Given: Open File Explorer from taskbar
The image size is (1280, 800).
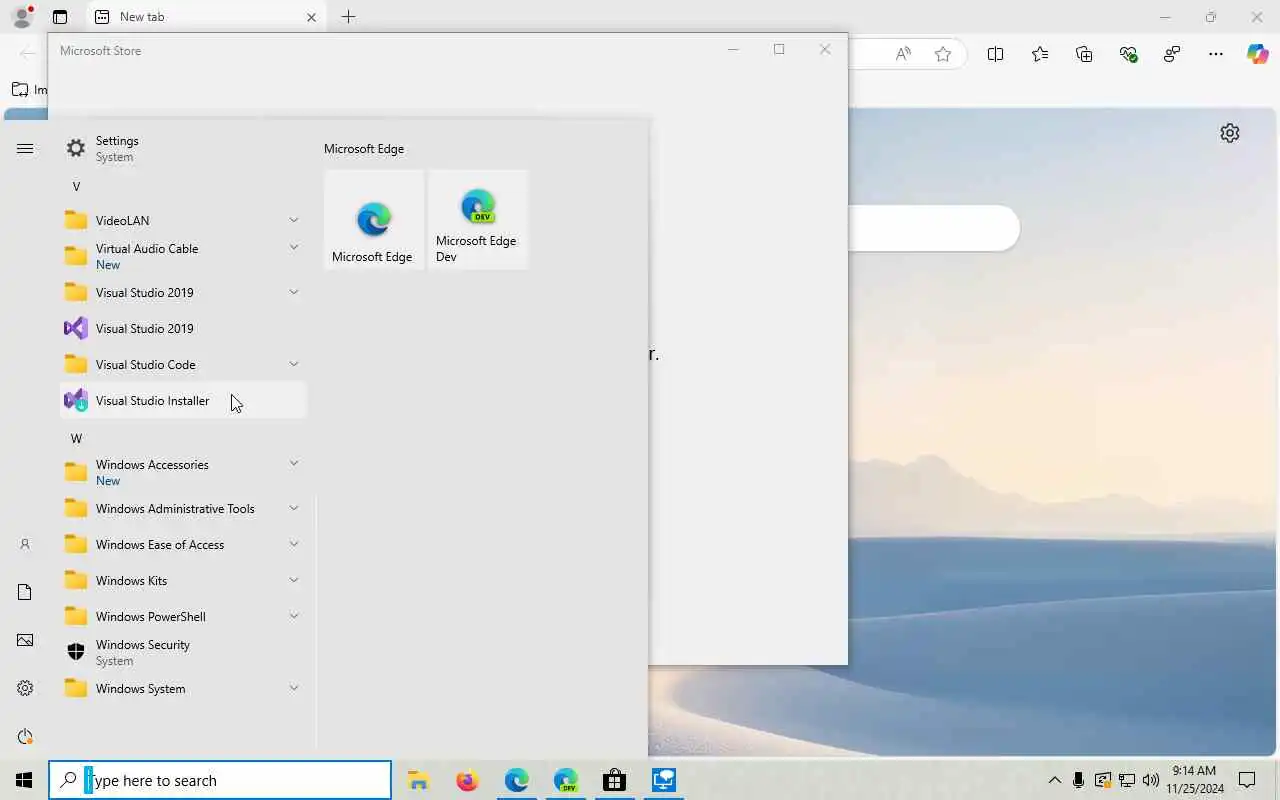Looking at the screenshot, I should tap(418, 780).
